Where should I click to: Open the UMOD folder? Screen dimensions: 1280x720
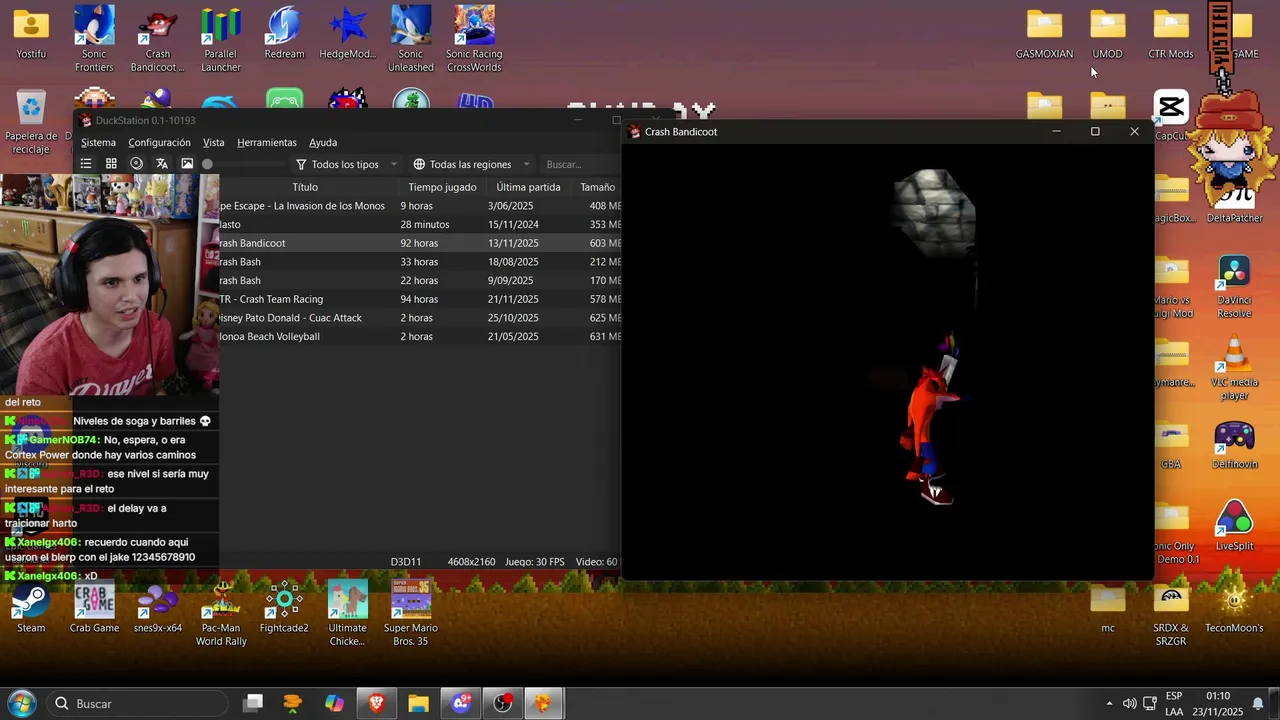coord(1107,35)
